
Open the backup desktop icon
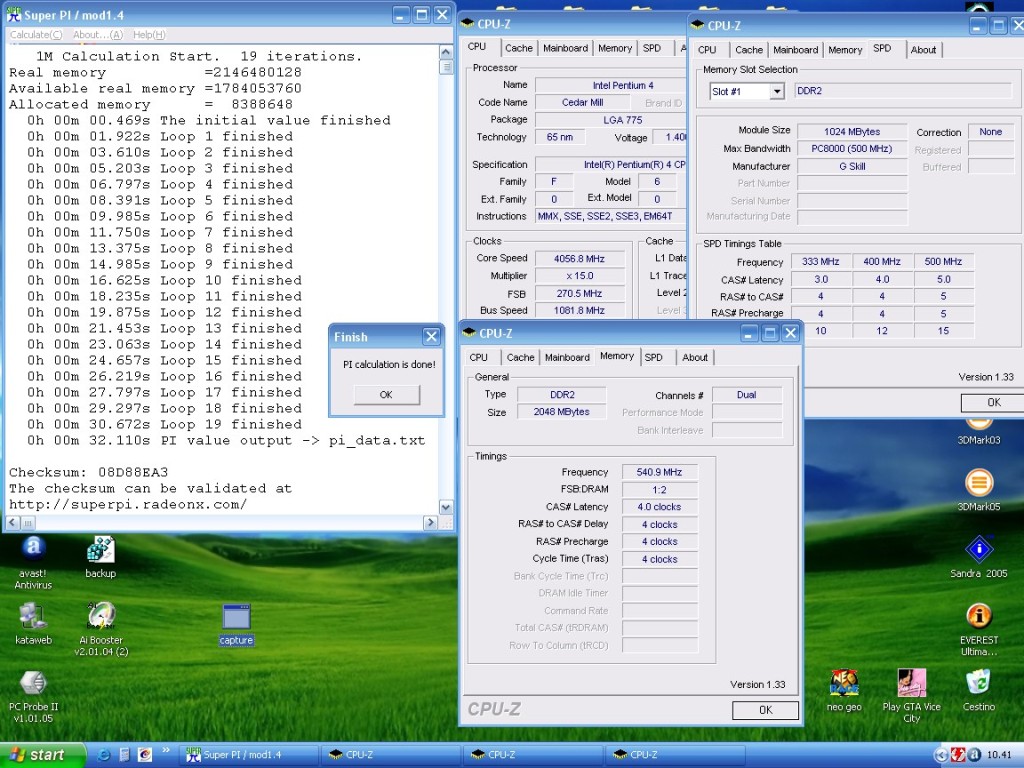(101, 557)
